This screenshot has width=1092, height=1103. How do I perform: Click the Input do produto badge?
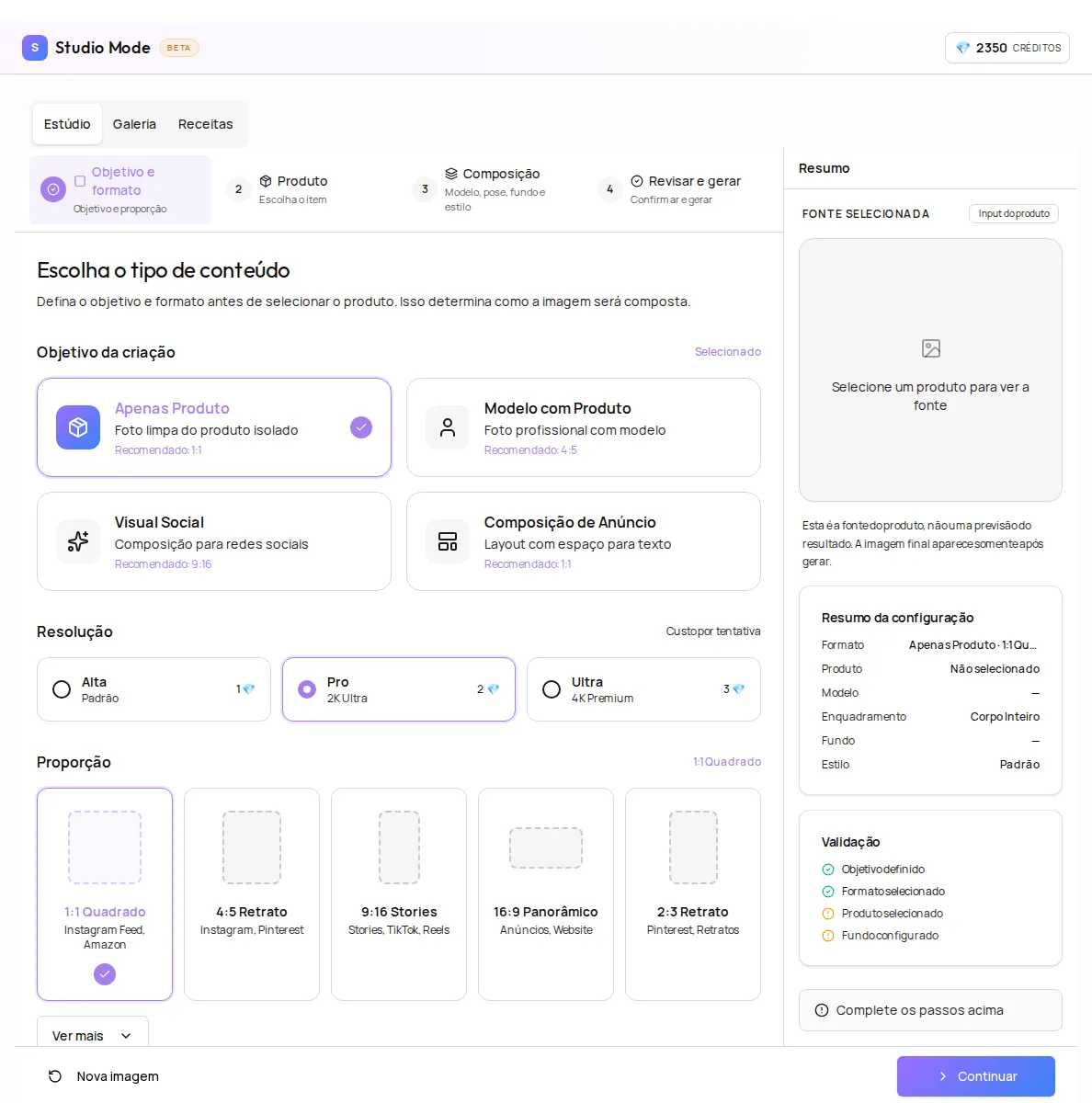1014,213
